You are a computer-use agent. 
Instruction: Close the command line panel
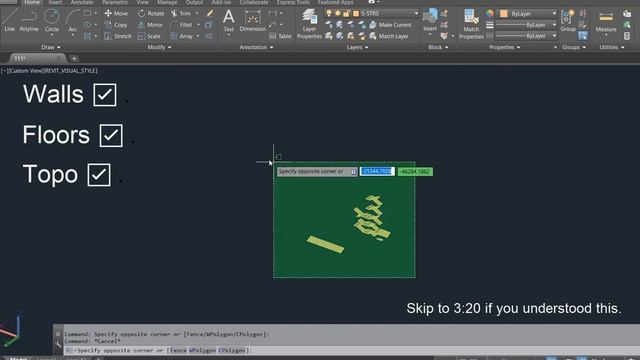point(58,334)
